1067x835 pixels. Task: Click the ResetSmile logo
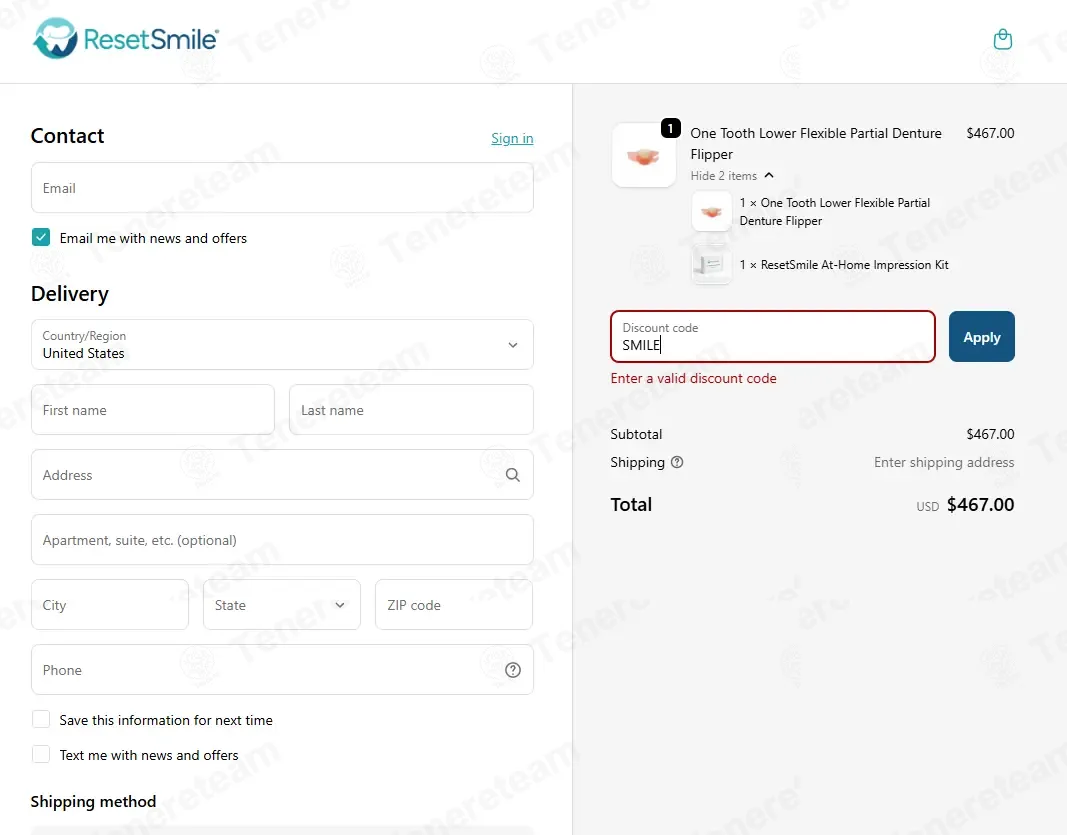pyautogui.click(x=126, y=39)
